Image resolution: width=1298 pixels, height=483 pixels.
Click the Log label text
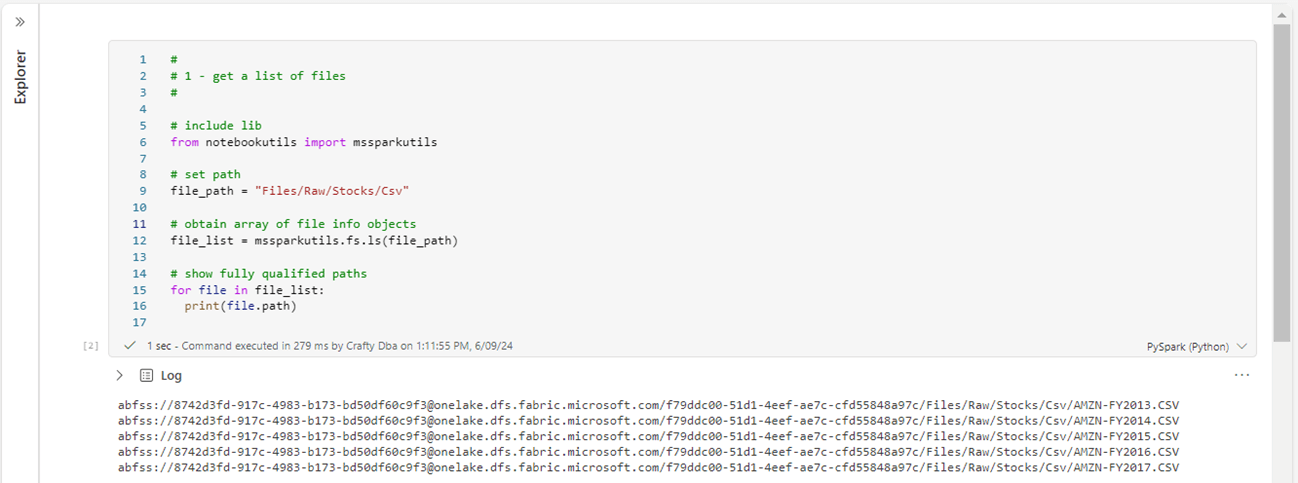[x=171, y=376]
